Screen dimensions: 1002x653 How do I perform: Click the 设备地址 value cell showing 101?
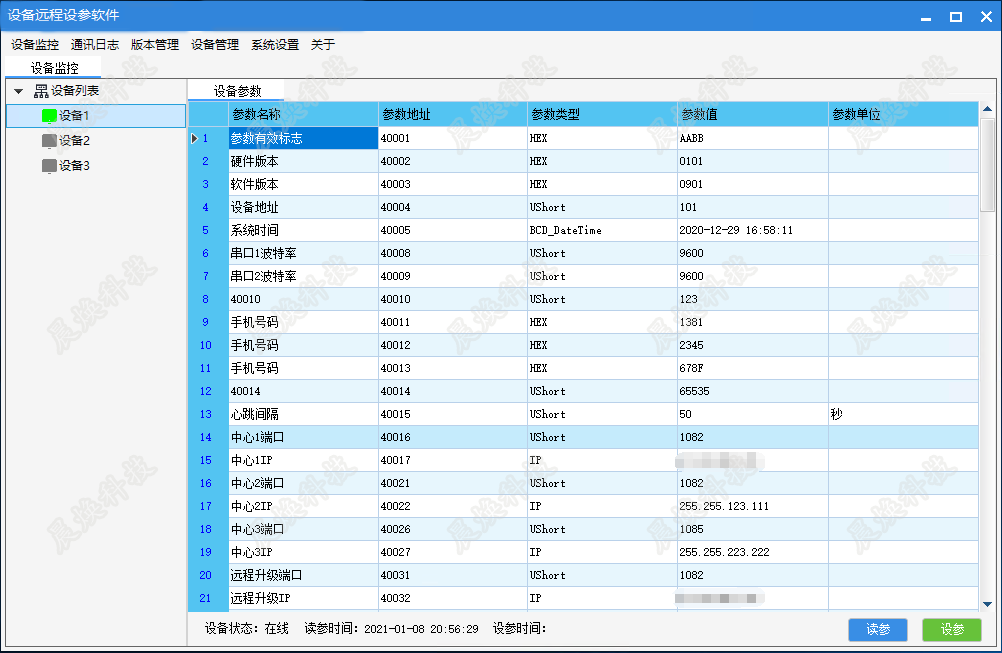751,207
